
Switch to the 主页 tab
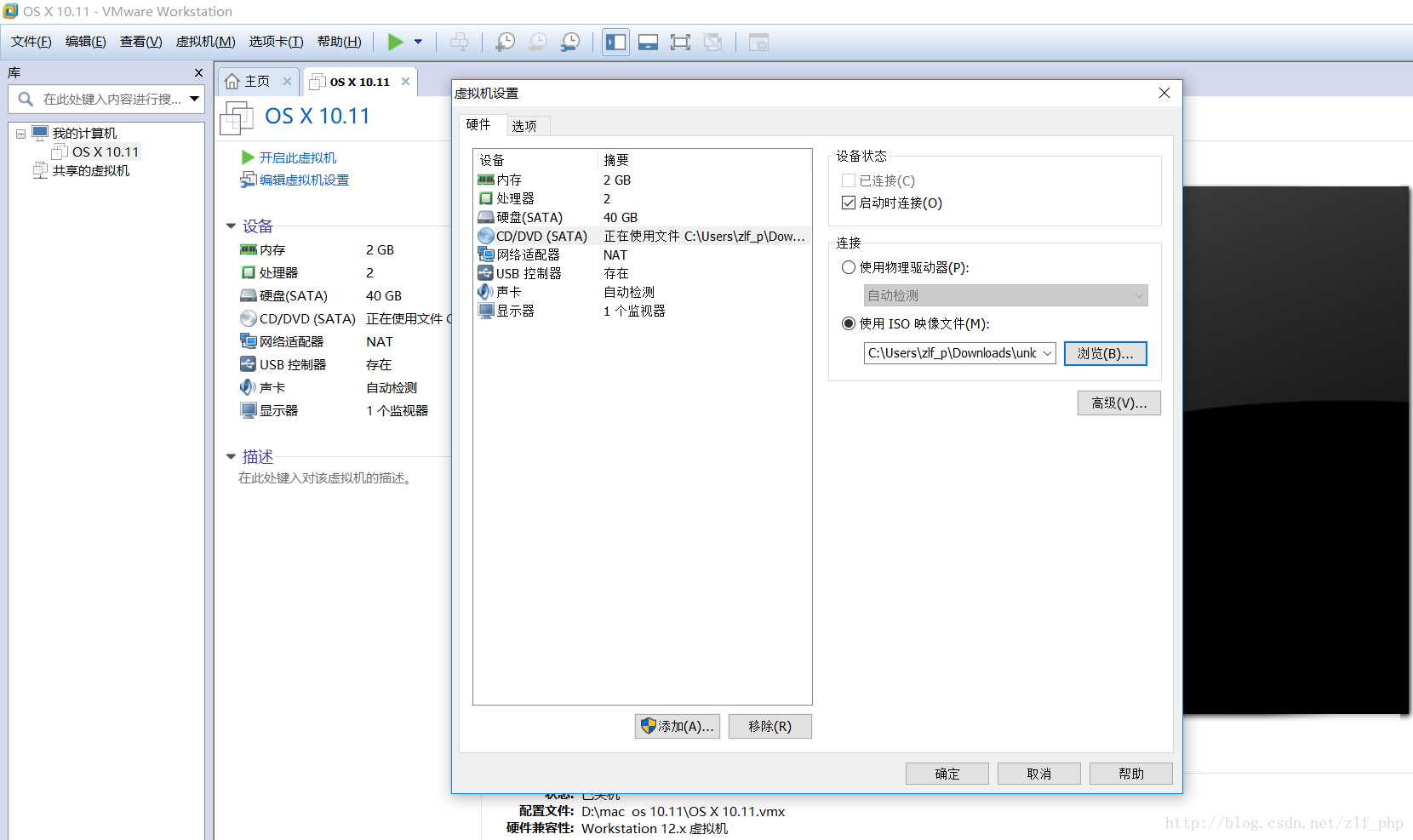coord(257,82)
